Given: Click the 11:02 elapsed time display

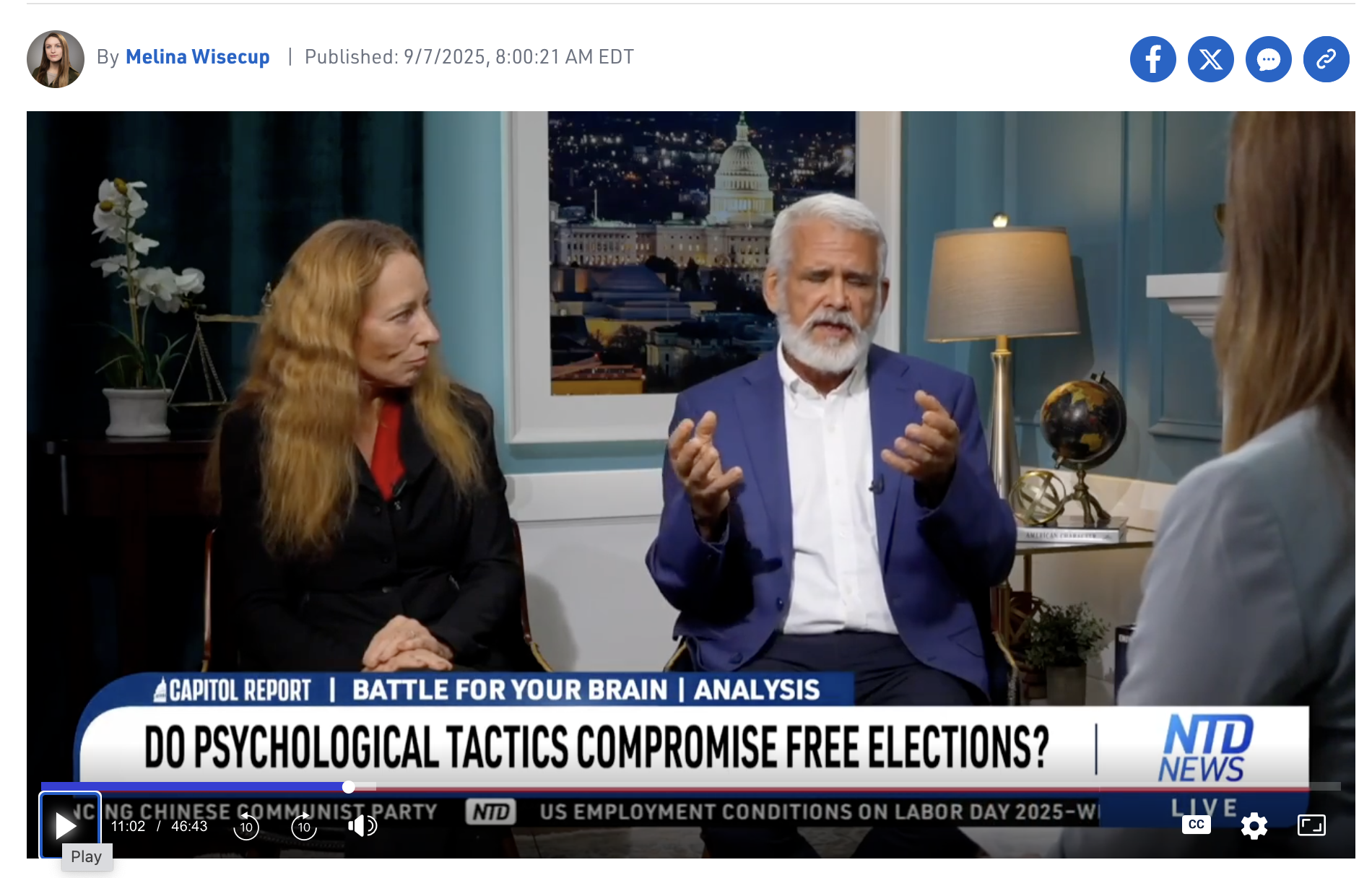Looking at the screenshot, I should coord(128,826).
